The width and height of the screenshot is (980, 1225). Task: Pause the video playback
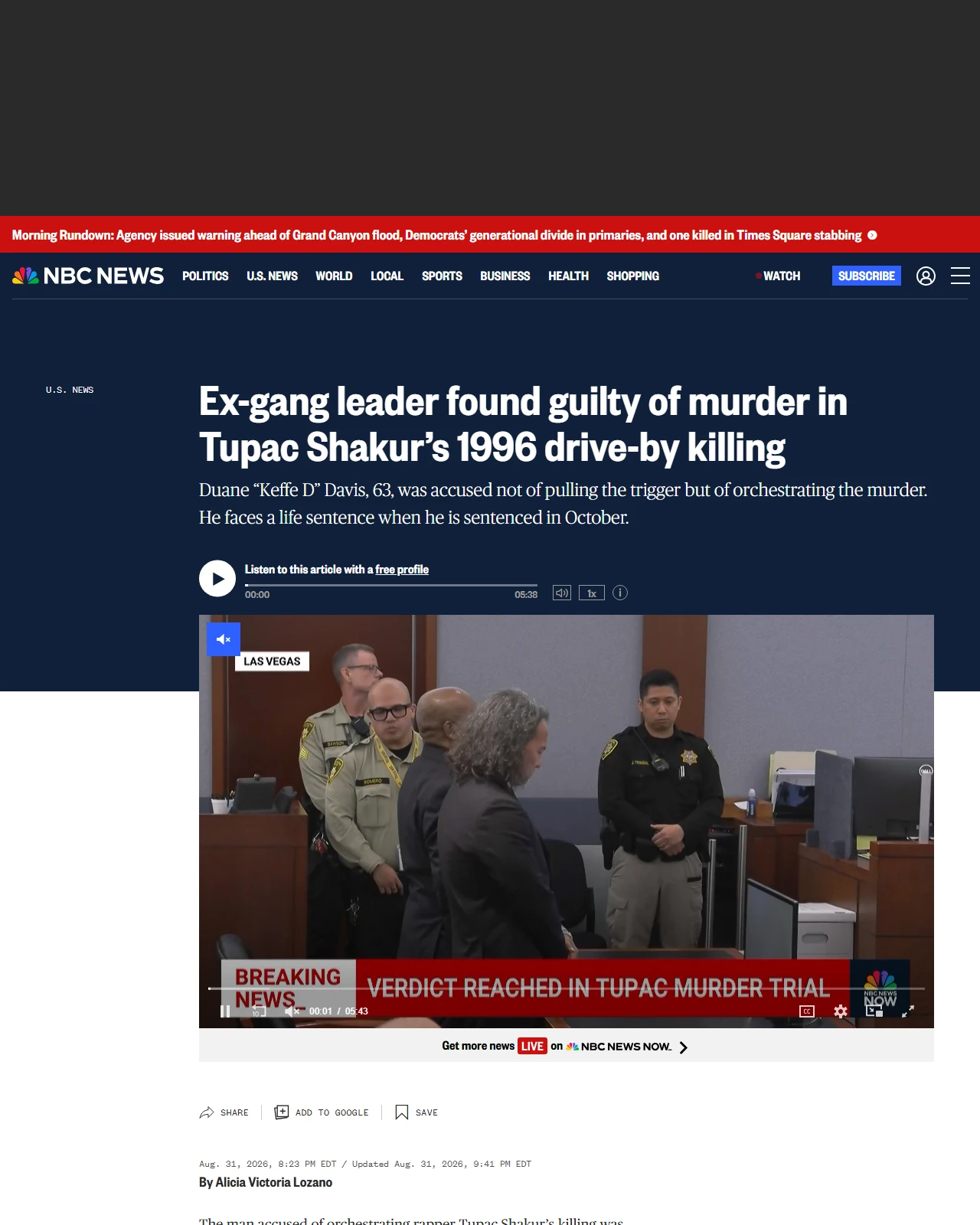(225, 1011)
